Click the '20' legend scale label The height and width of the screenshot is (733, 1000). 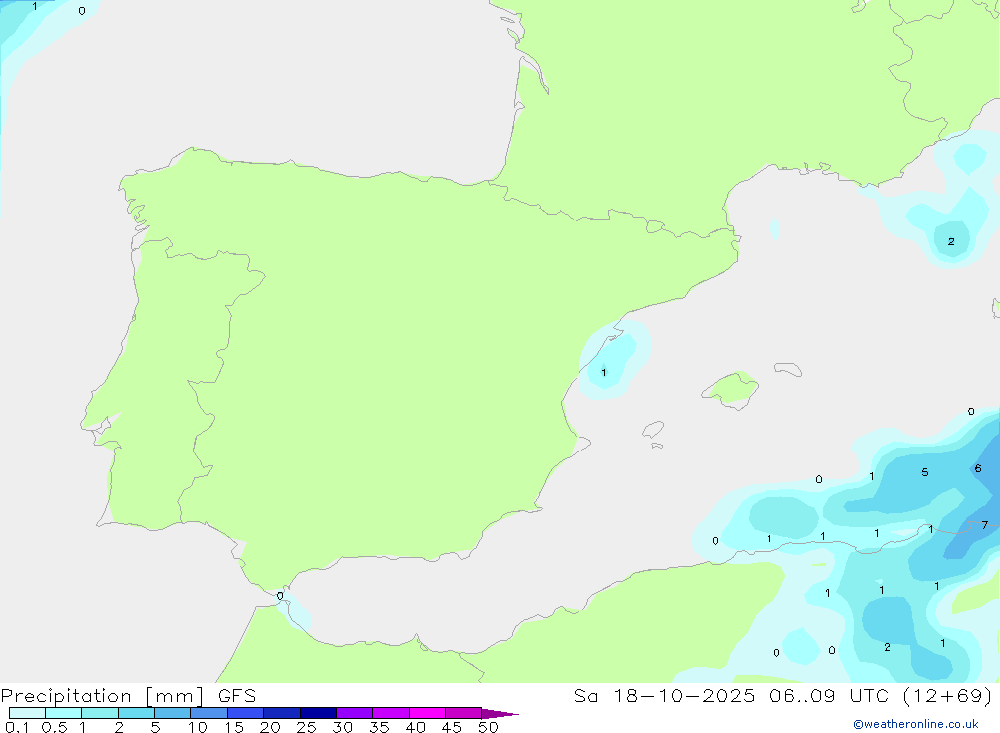tap(270, 727)
